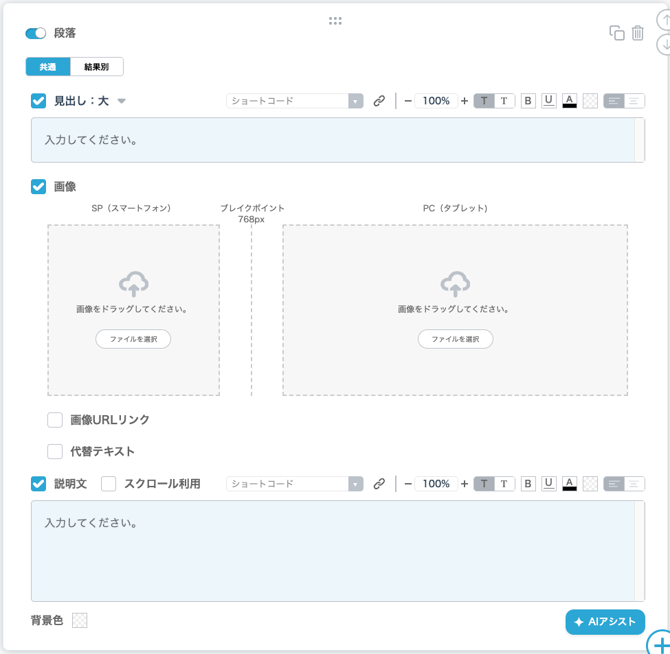The image size is (670, 654).
Task: Add new block with plus icon
Action: pos(660,642)
